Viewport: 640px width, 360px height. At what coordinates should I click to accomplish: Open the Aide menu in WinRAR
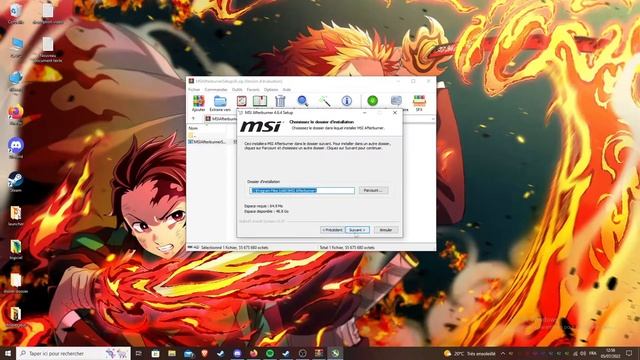[x=287, y=89]
